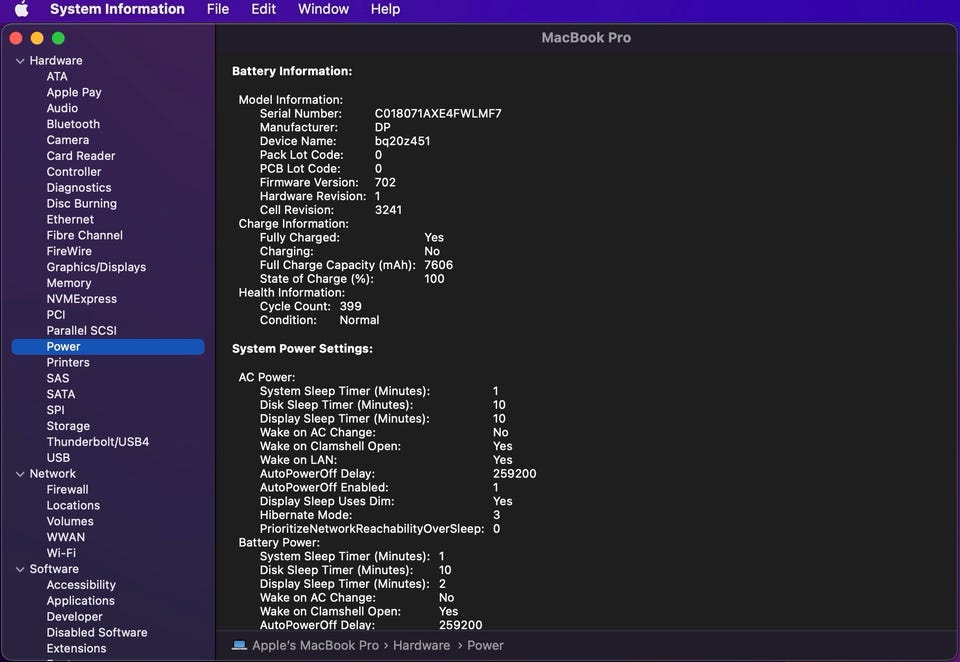Open the Window menu
The image size is (960, 662).
pyautogui.click(x=323, y=9)
